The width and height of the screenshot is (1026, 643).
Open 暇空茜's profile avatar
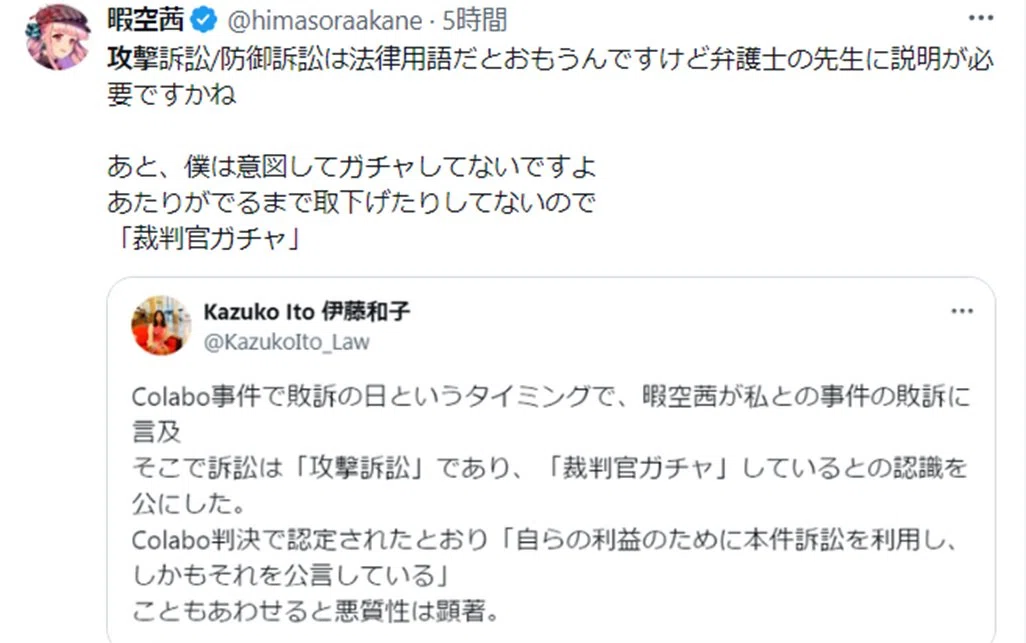[58, 37]
